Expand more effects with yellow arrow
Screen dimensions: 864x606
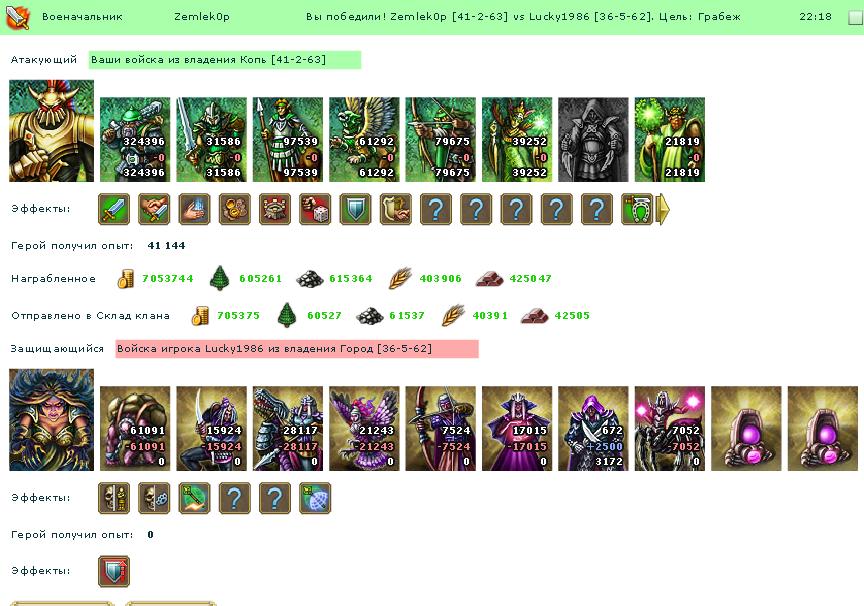tap(663, 209)
